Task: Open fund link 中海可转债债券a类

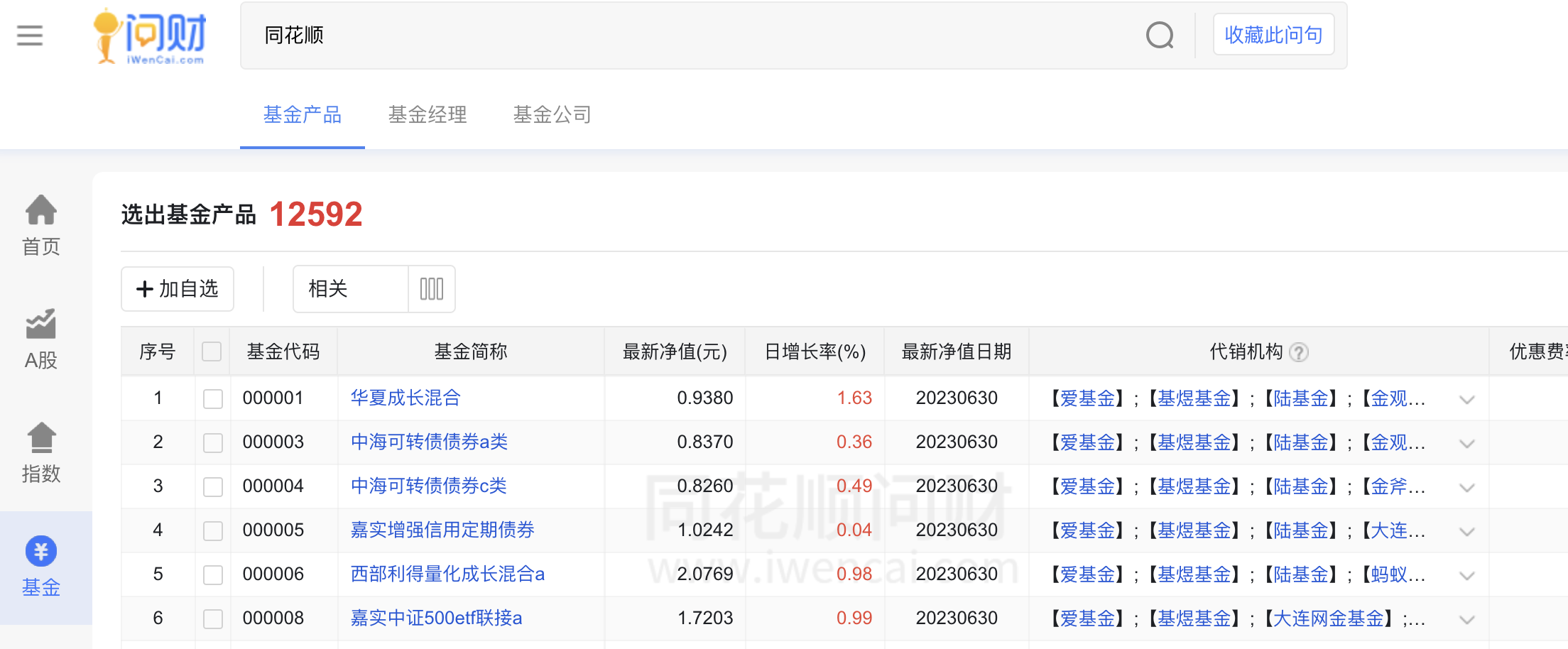Action: tap(429, 442)
